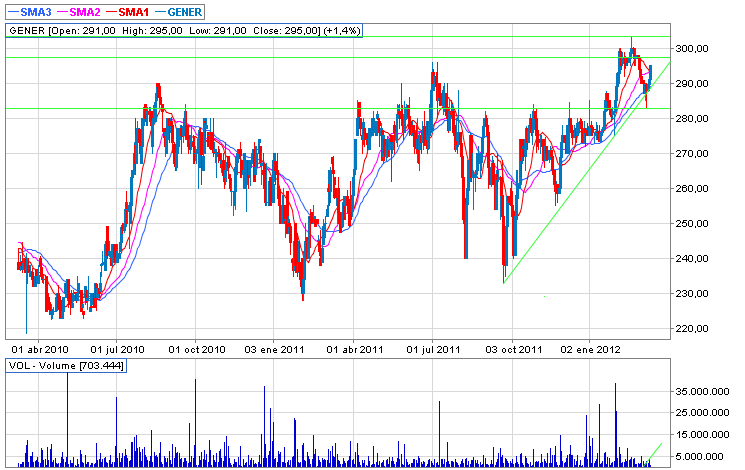Click the SMA2 legend entry
Screen dimensions: 745x470
click(x=78, y=12)
